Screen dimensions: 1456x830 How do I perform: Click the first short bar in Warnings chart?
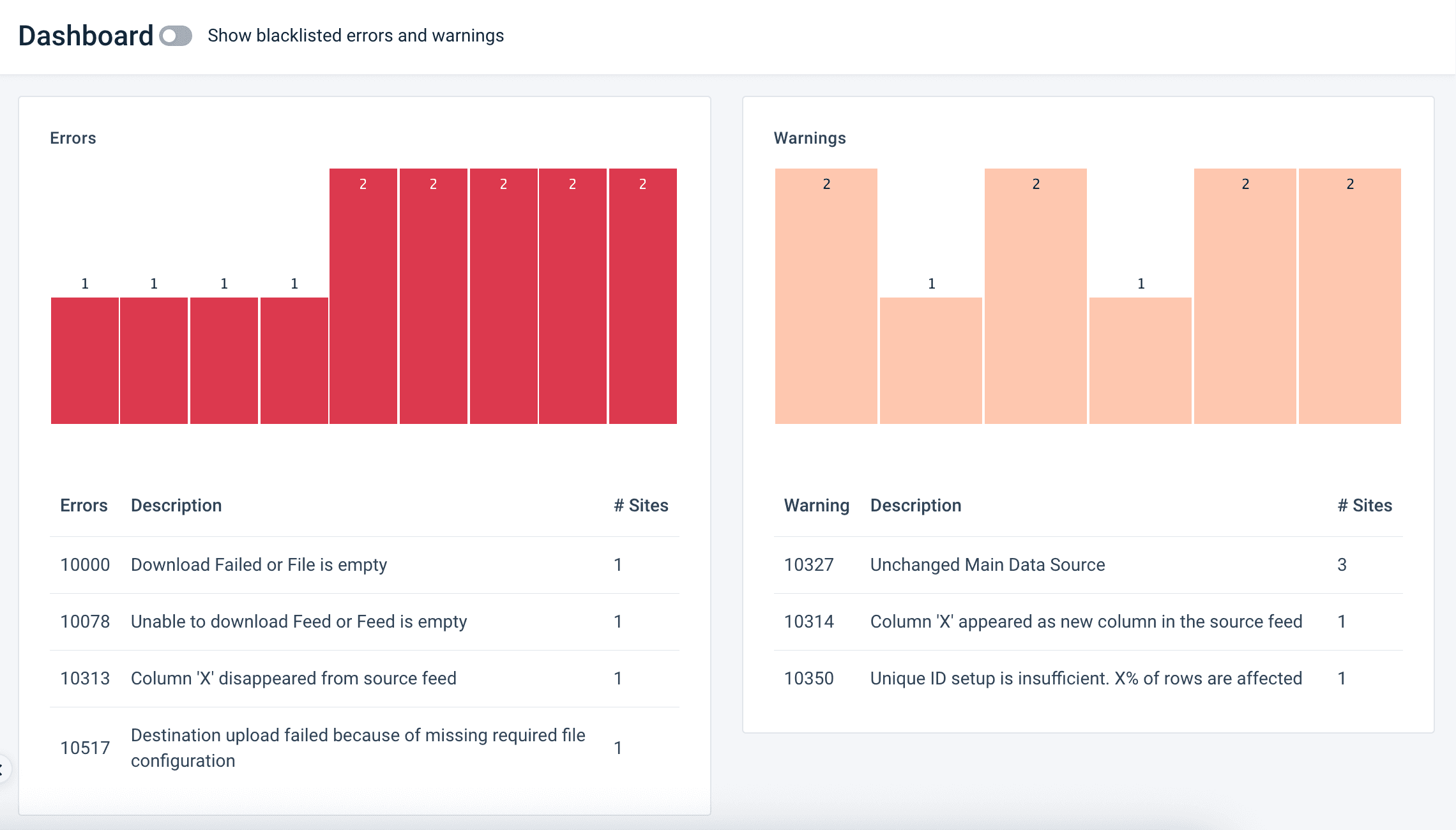click(x=930, y=360)
